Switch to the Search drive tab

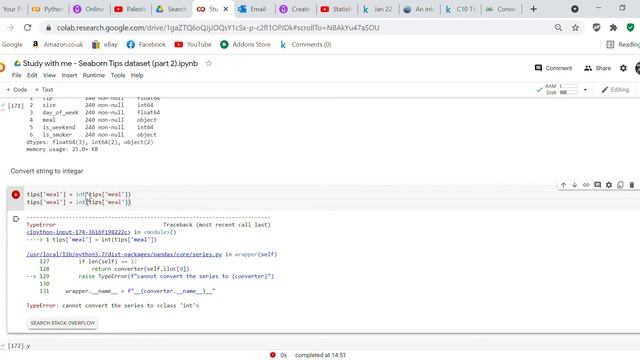point(171,9)
